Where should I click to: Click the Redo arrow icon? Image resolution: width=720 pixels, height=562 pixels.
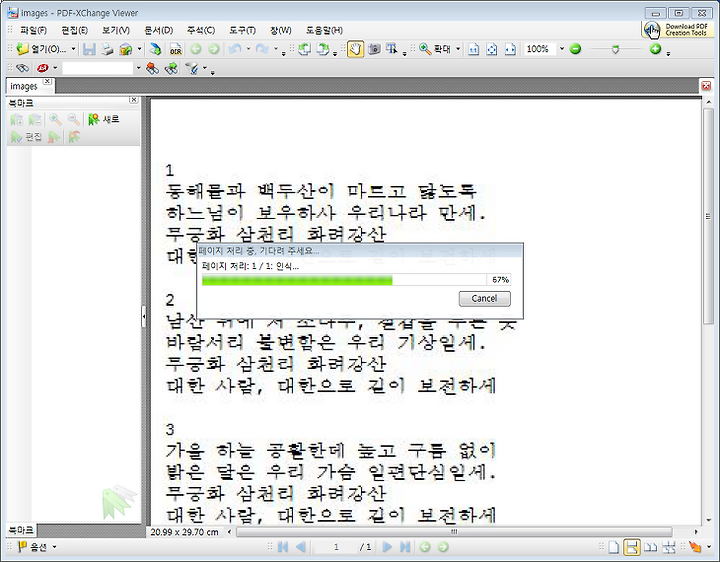coord(262,49)
